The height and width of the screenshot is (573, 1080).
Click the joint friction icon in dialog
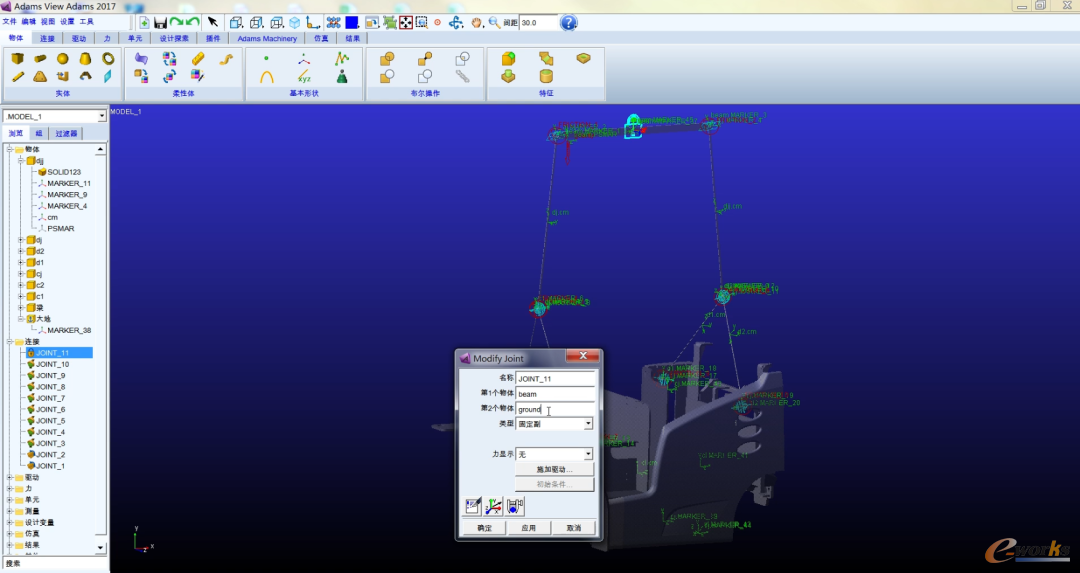click(x=515, y=506)
